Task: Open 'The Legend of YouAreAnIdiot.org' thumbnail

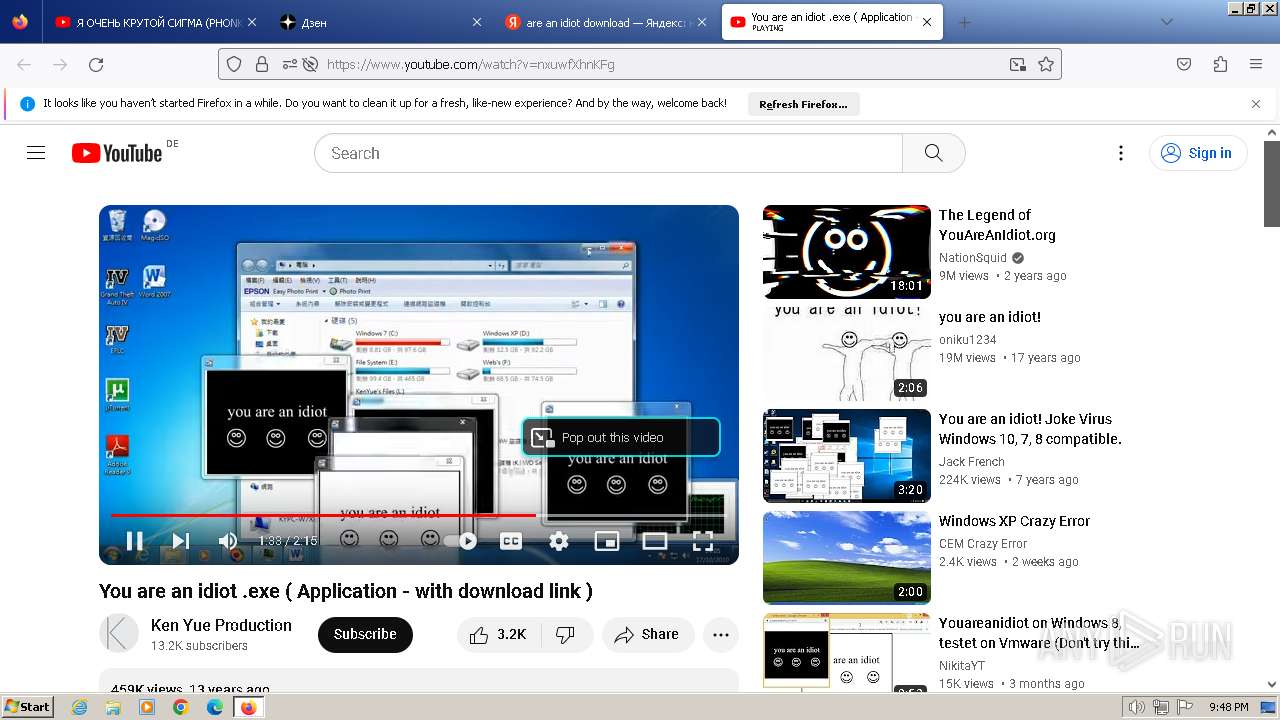Action: (x=847, y=252)
